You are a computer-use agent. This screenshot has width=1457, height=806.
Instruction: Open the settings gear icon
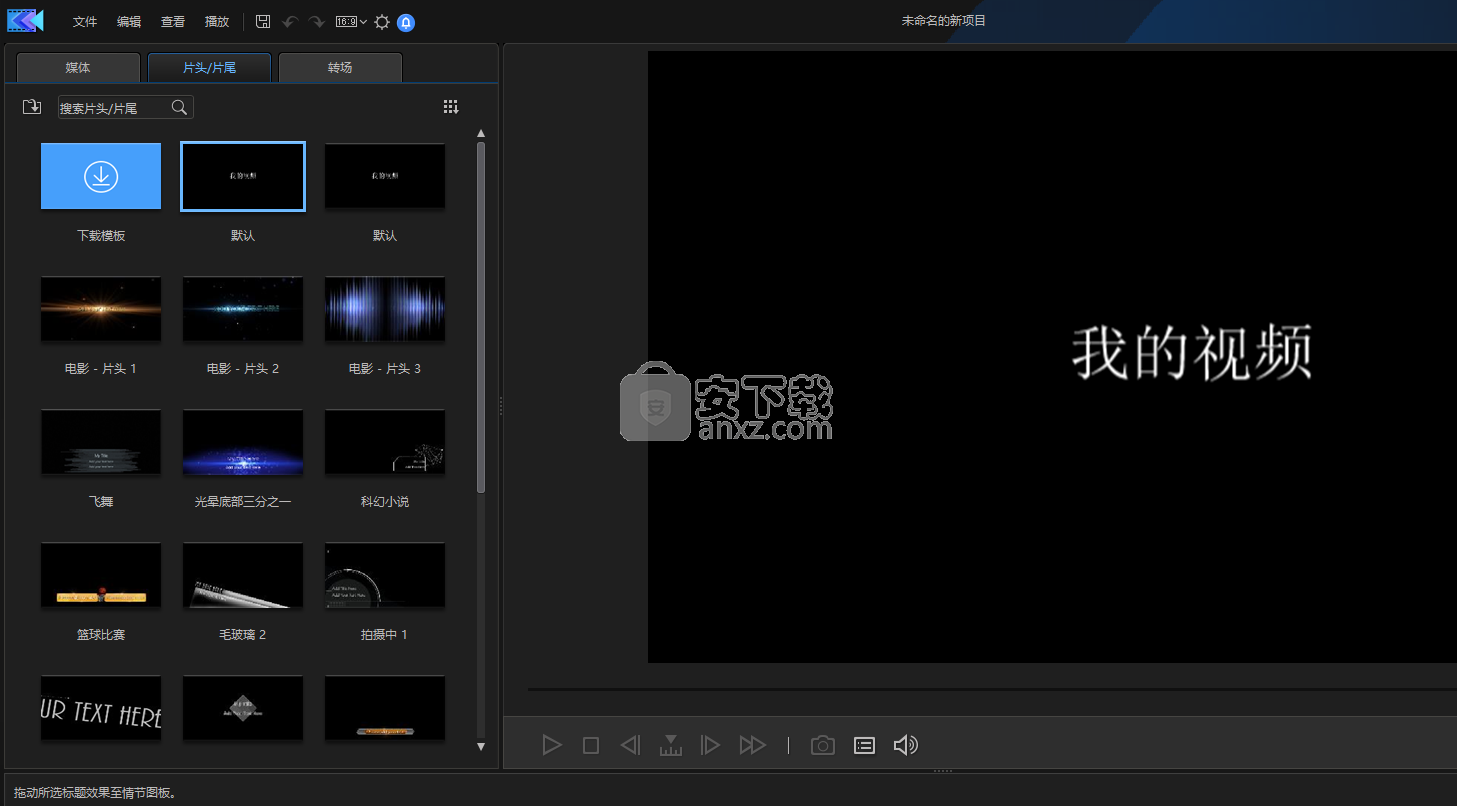tap(382, 21)
